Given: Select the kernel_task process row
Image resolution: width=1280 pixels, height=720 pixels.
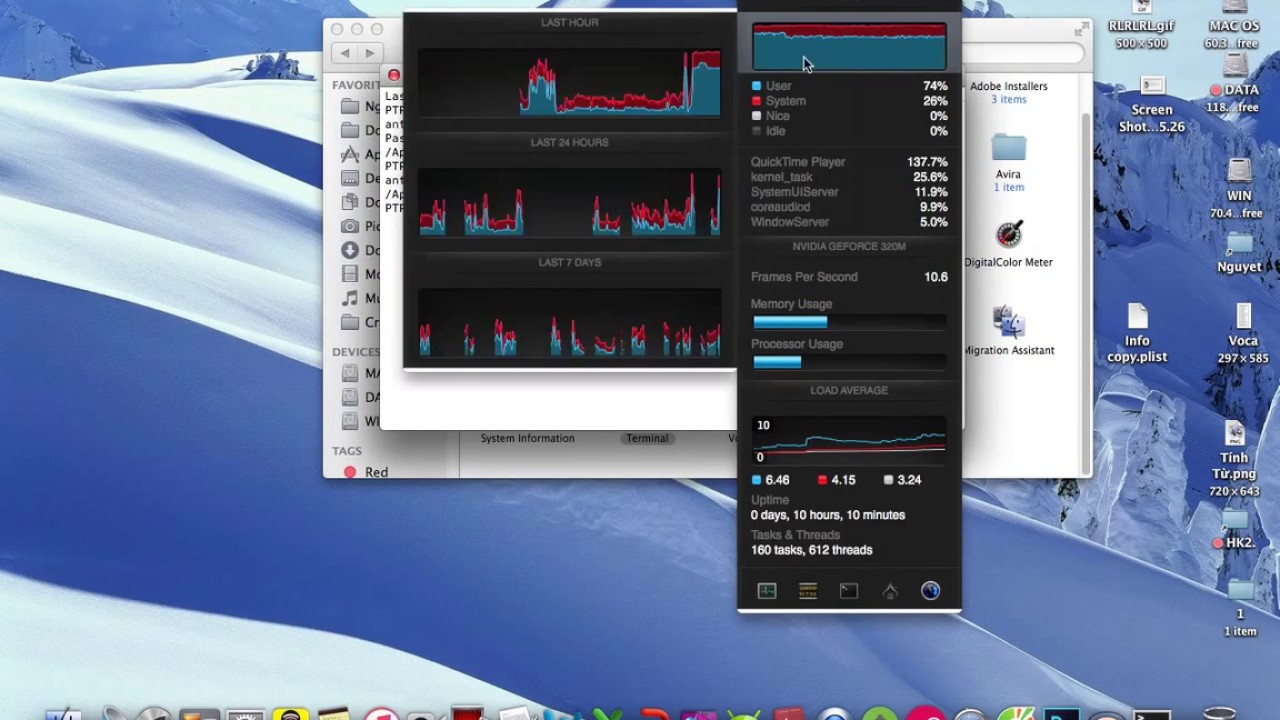Looking at the screenshot, I should tap(849, 177).
